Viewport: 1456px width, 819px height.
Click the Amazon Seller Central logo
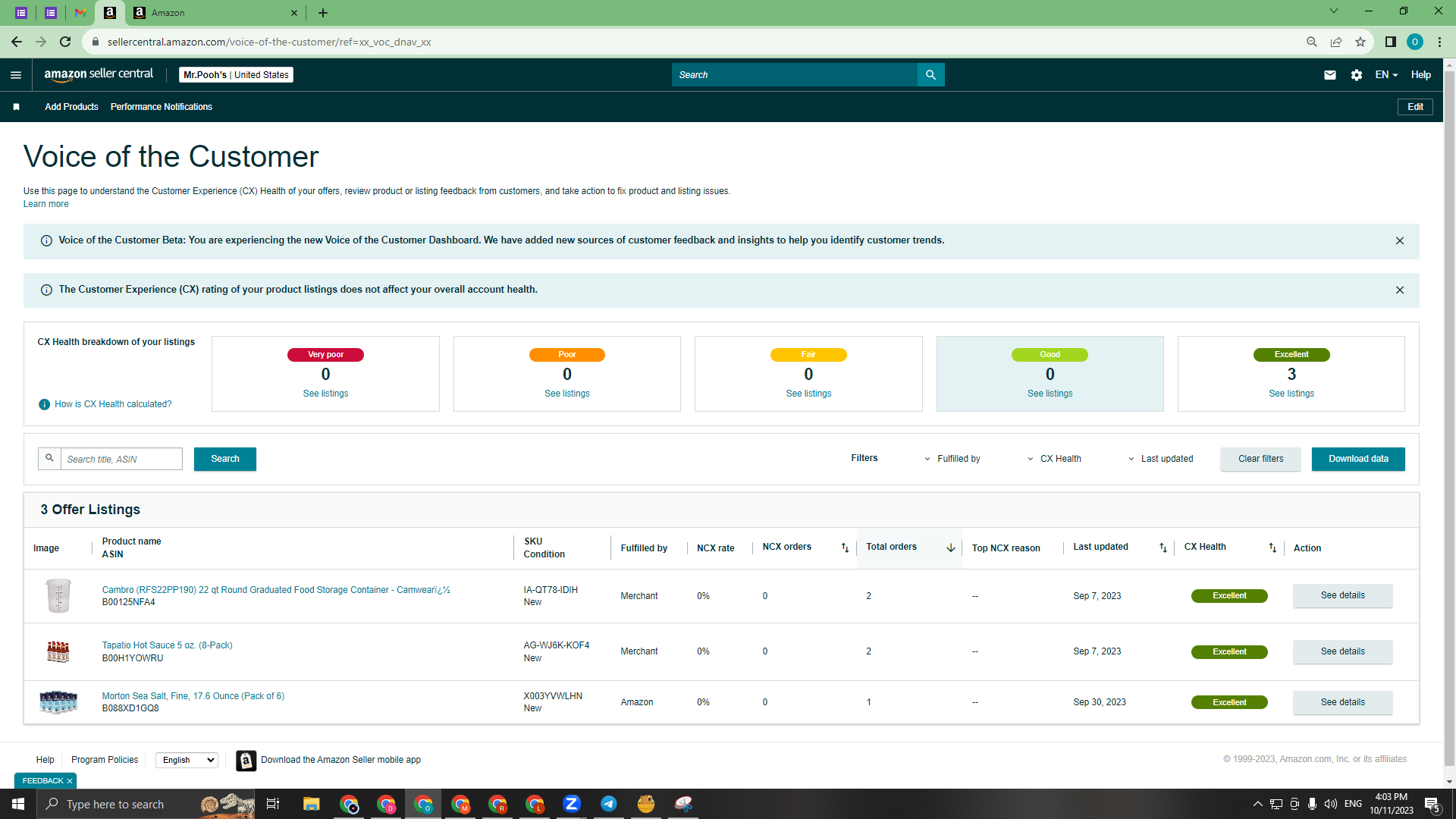pyautogui.click(x=99, y=74)
